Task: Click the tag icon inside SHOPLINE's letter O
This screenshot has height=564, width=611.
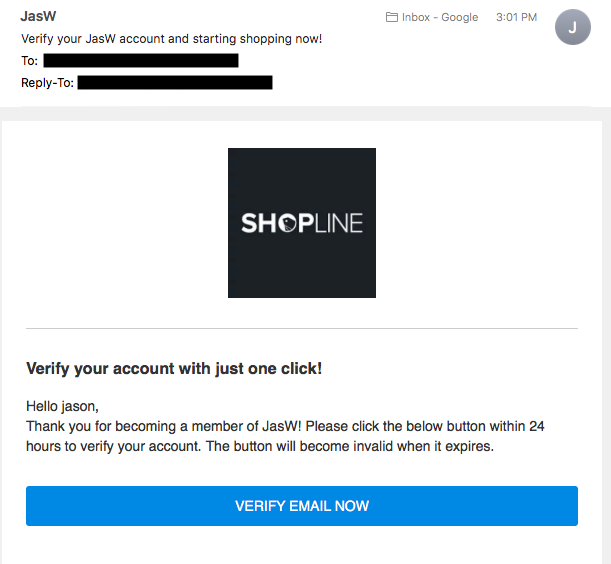Action: 288,224
